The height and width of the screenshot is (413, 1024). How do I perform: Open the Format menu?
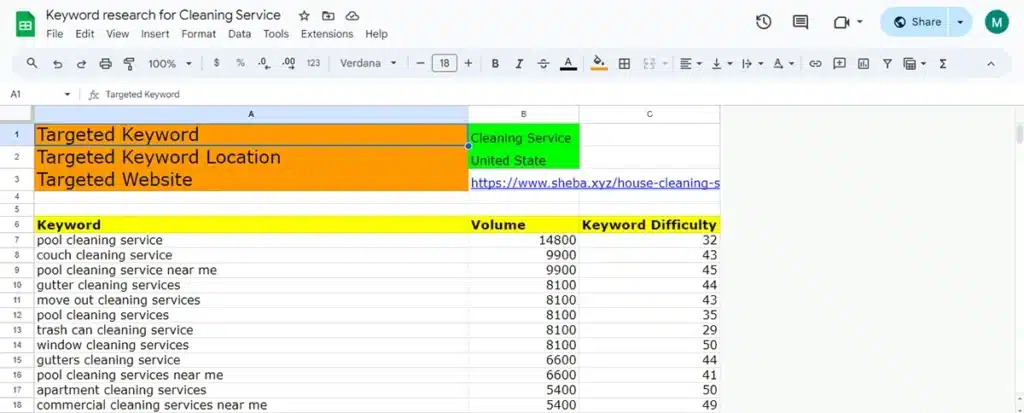click(x=198, y=34)
